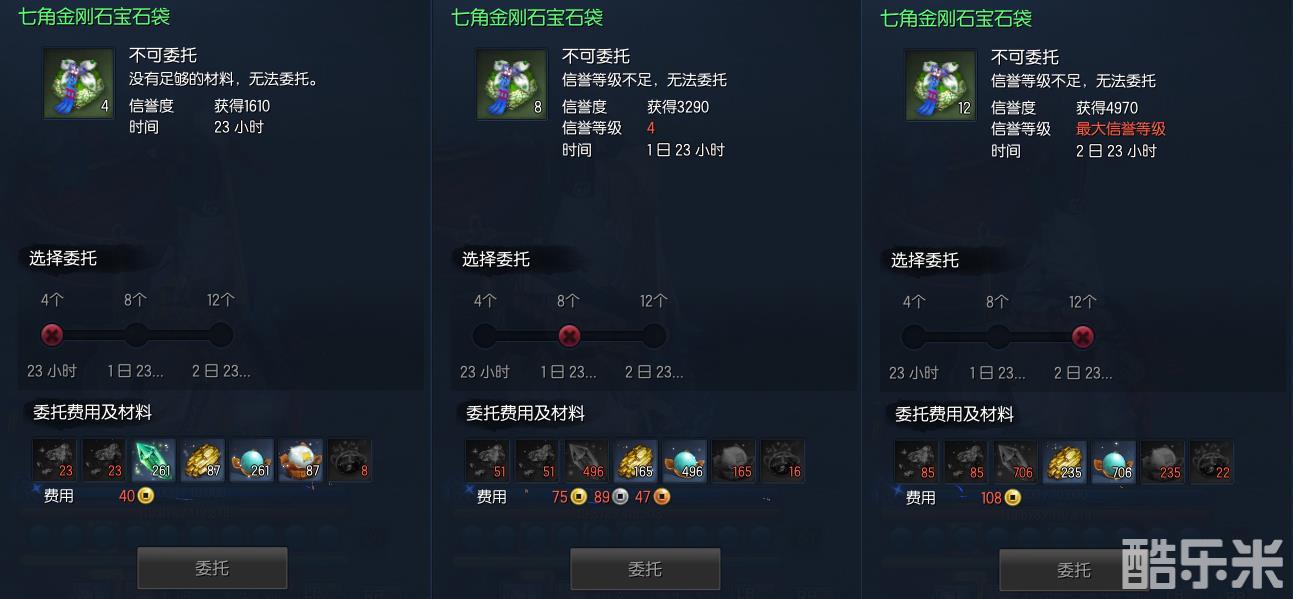
Task: Click gold ore material showing 235
Action: pos(1064,462)
